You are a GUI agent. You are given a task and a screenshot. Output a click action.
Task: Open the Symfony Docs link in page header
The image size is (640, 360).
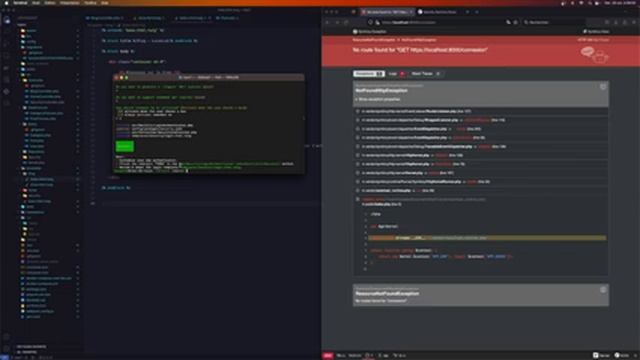596,31
